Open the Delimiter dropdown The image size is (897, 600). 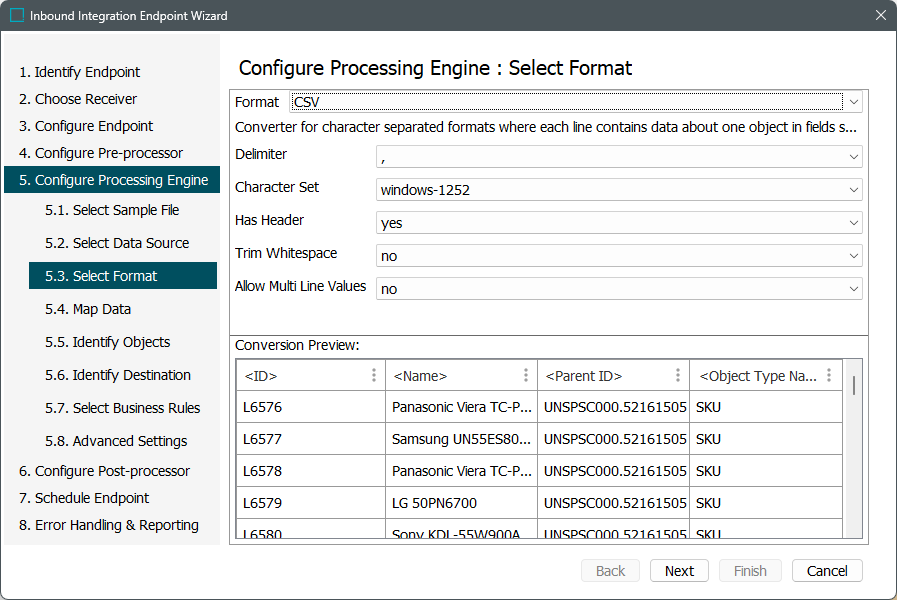pos(853,157)
